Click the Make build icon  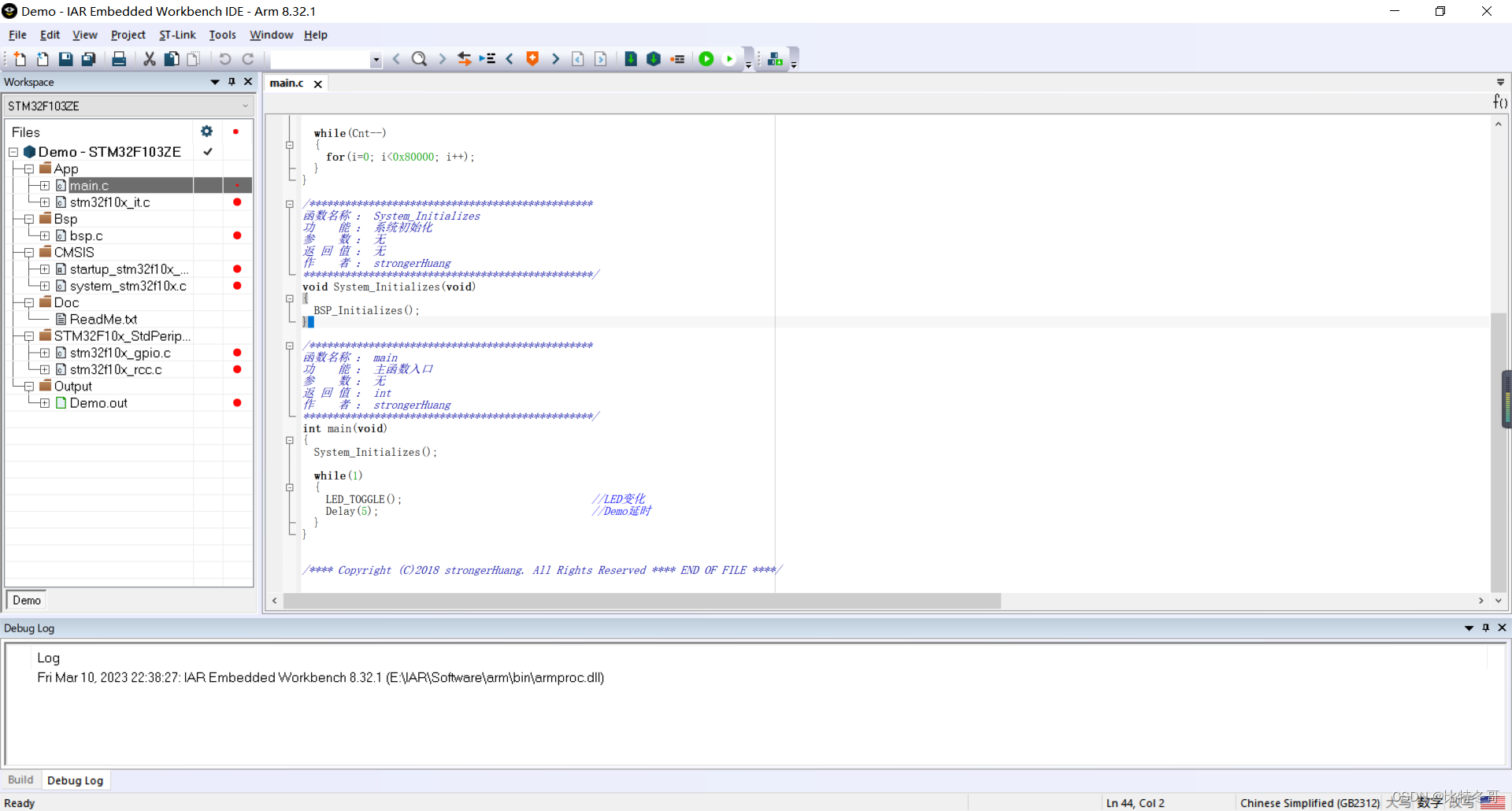[654, 59]
